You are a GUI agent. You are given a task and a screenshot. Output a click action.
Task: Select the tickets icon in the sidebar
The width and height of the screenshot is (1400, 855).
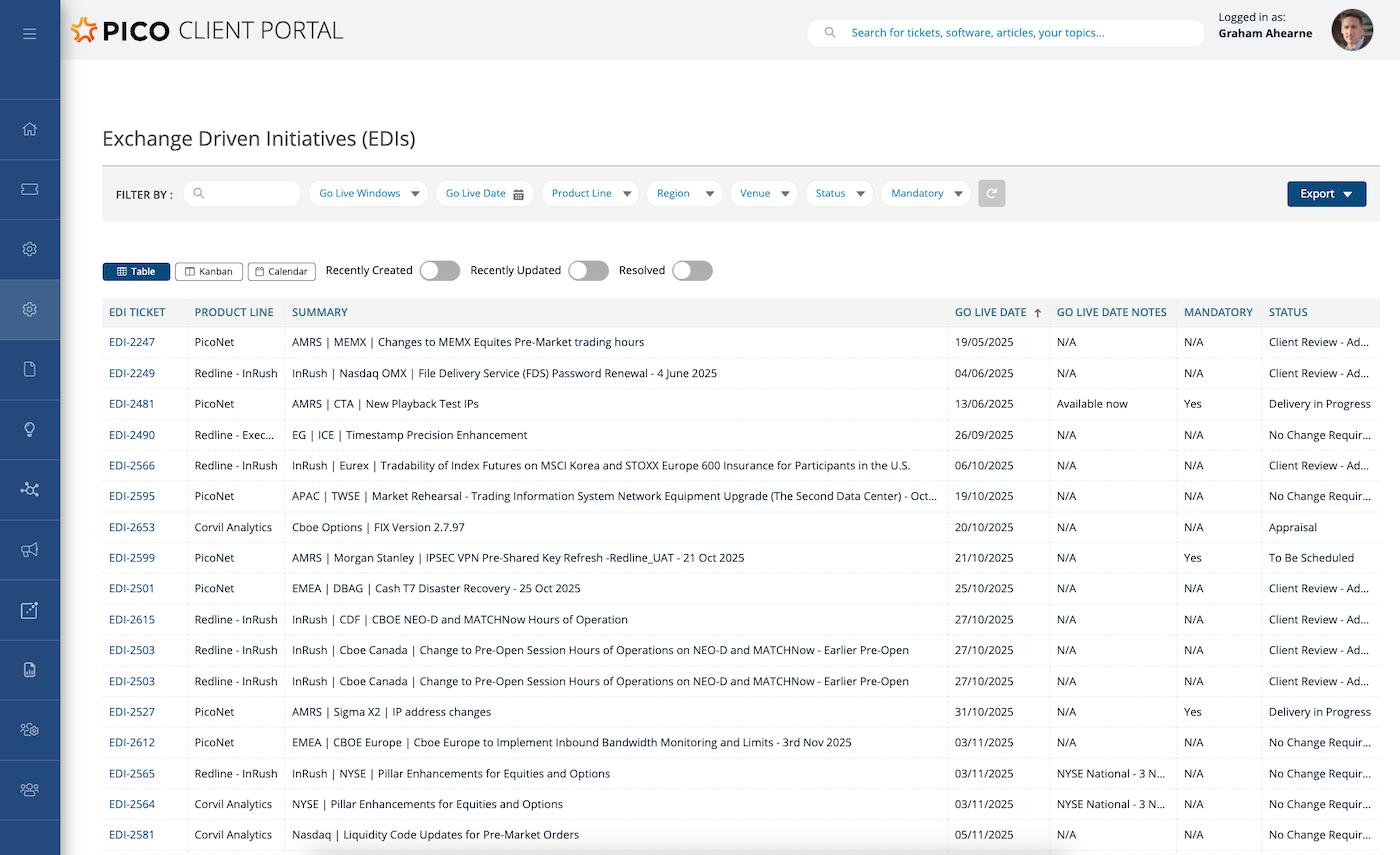[x=29, y=188]
